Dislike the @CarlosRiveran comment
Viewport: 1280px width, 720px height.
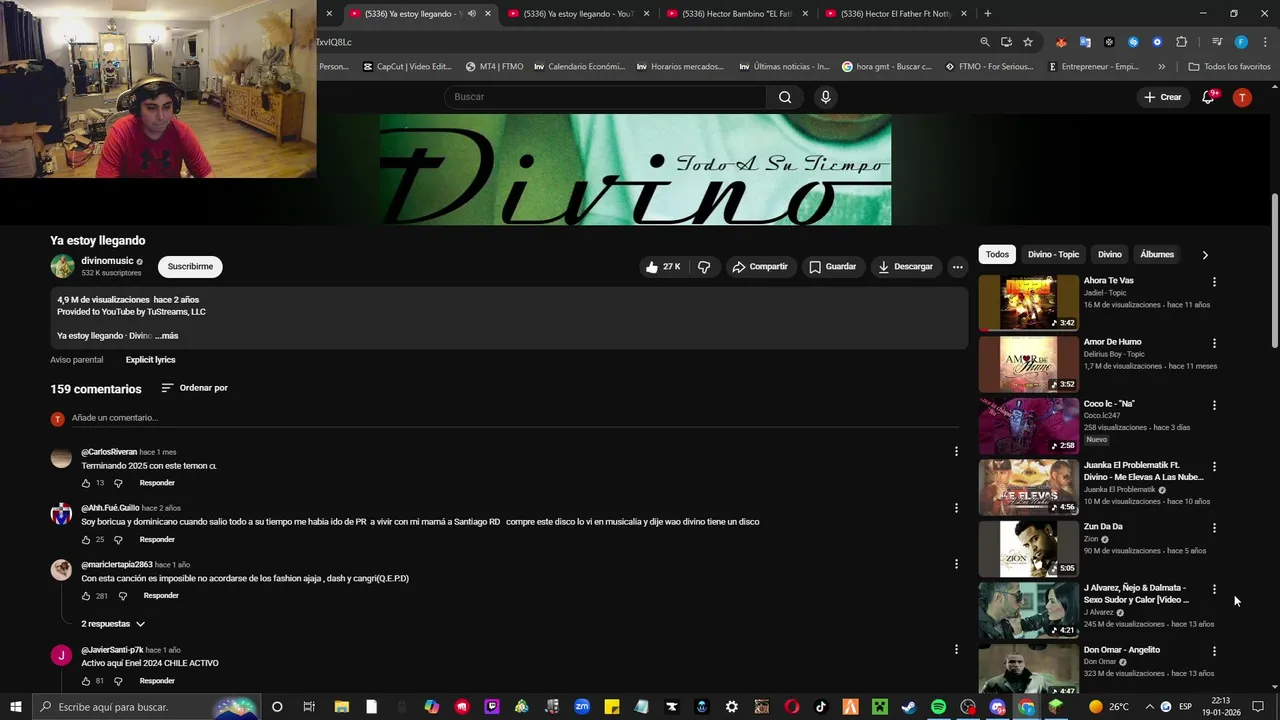[118, 483]
